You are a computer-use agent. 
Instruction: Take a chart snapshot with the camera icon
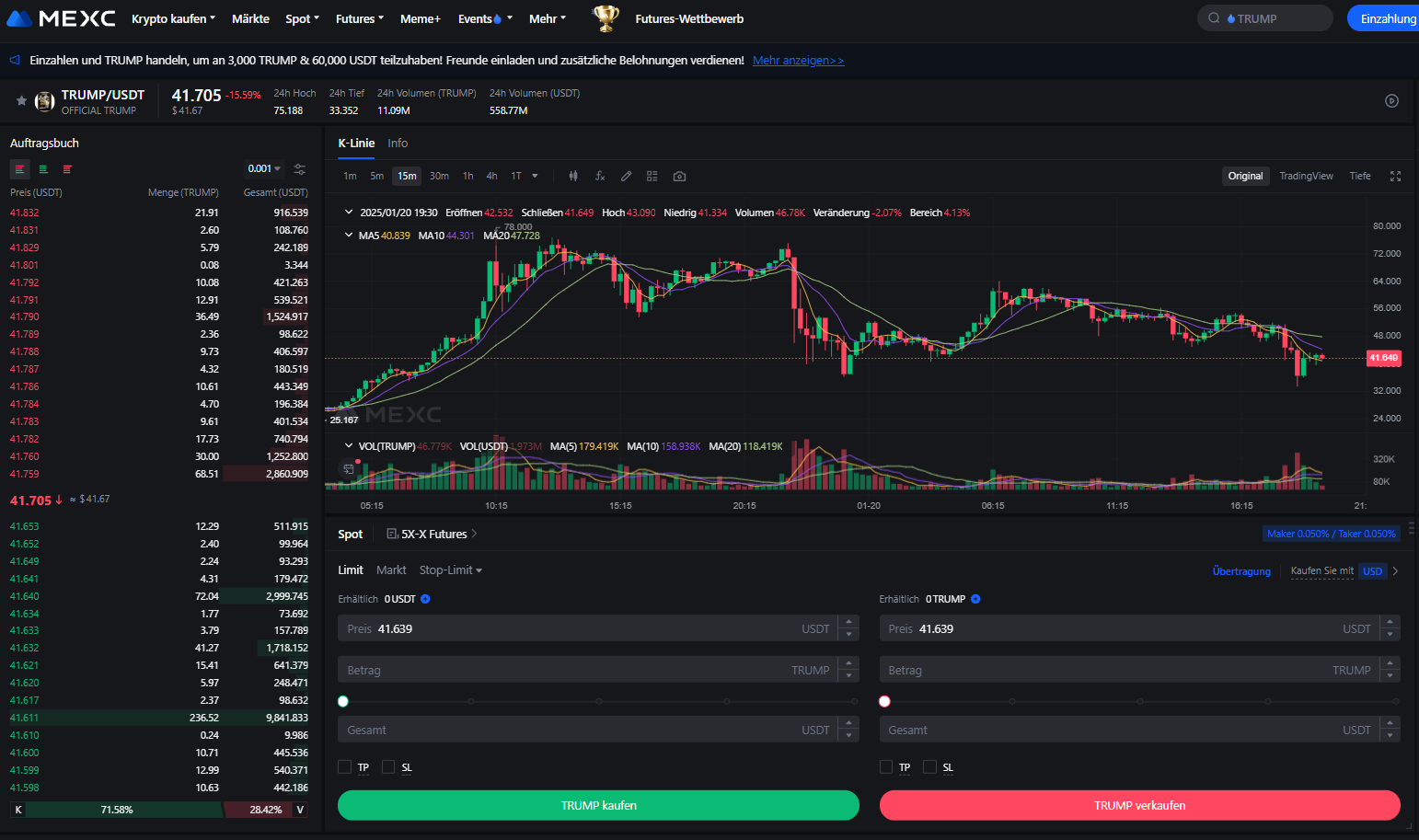(x=679, y=176)
